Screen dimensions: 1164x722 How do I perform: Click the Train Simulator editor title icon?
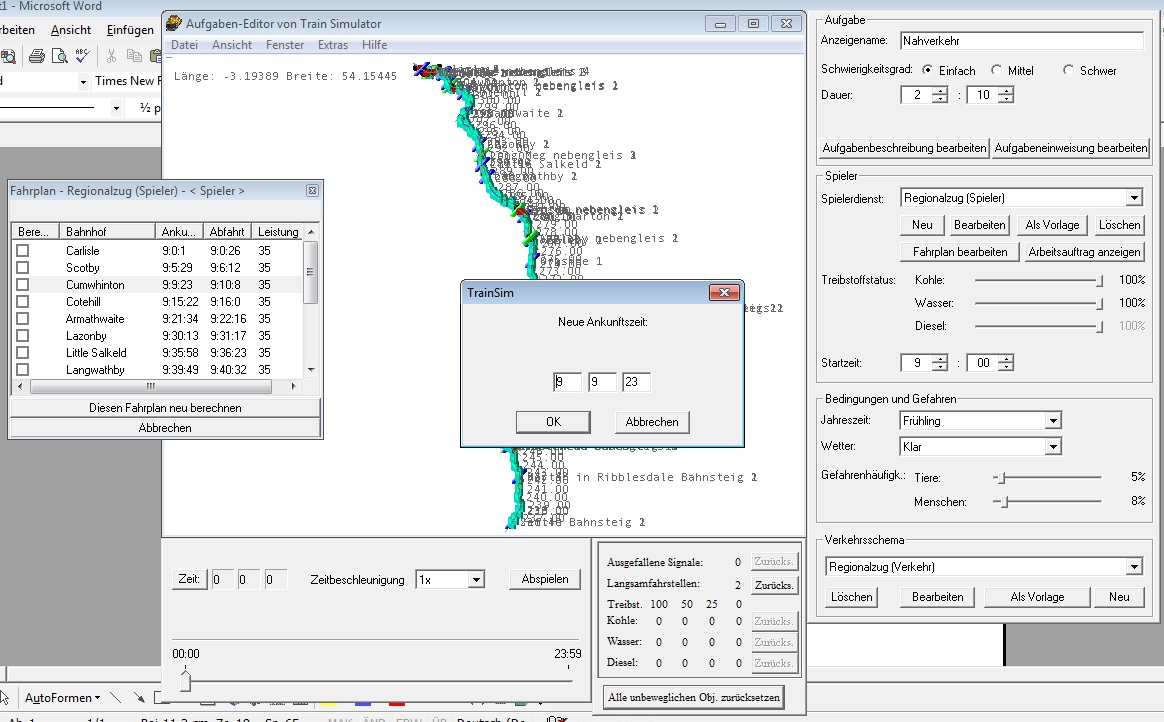pyautogui.click(x=174, y=23)
